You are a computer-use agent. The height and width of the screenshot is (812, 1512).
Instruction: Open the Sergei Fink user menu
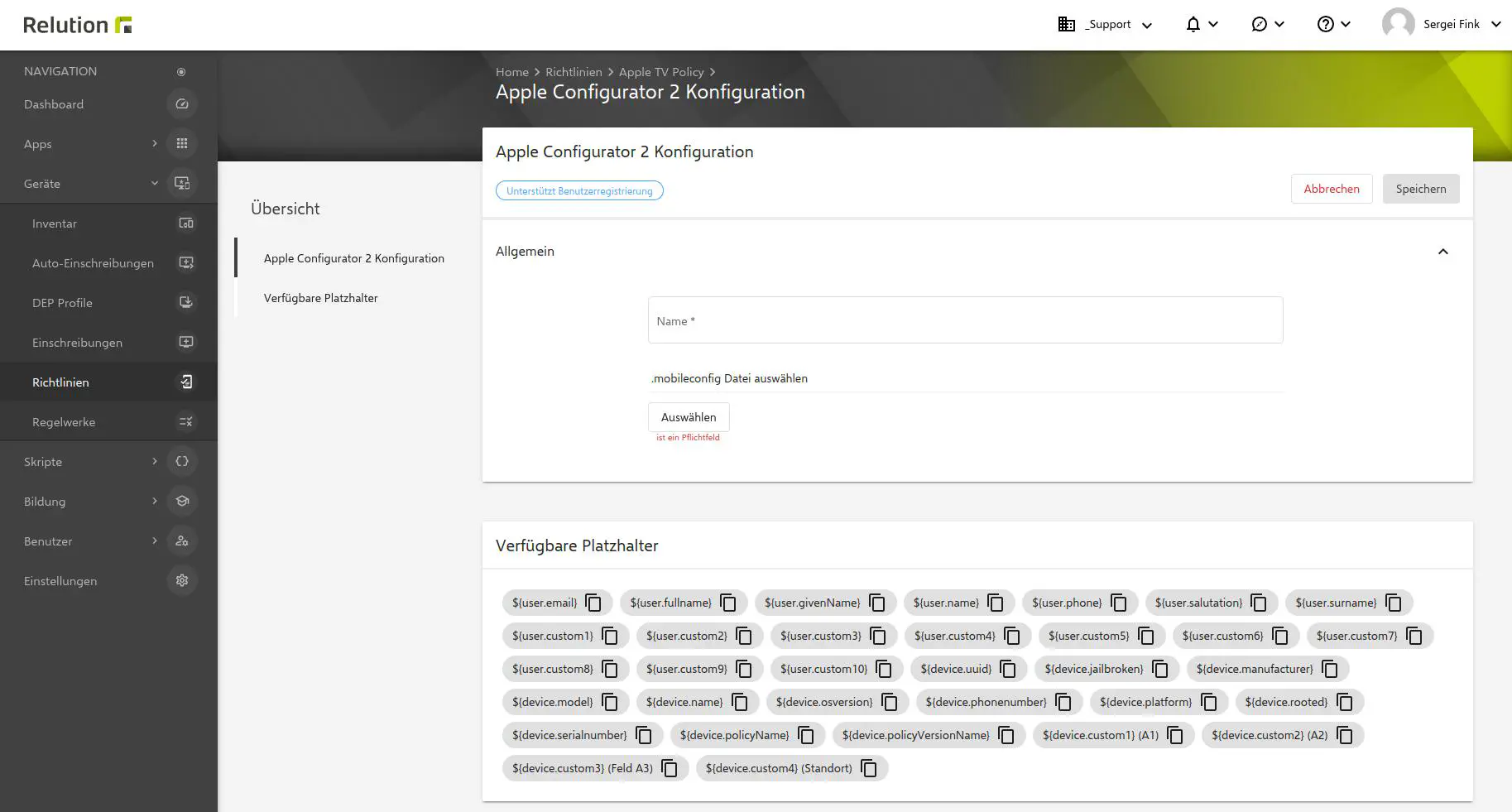1442,25
